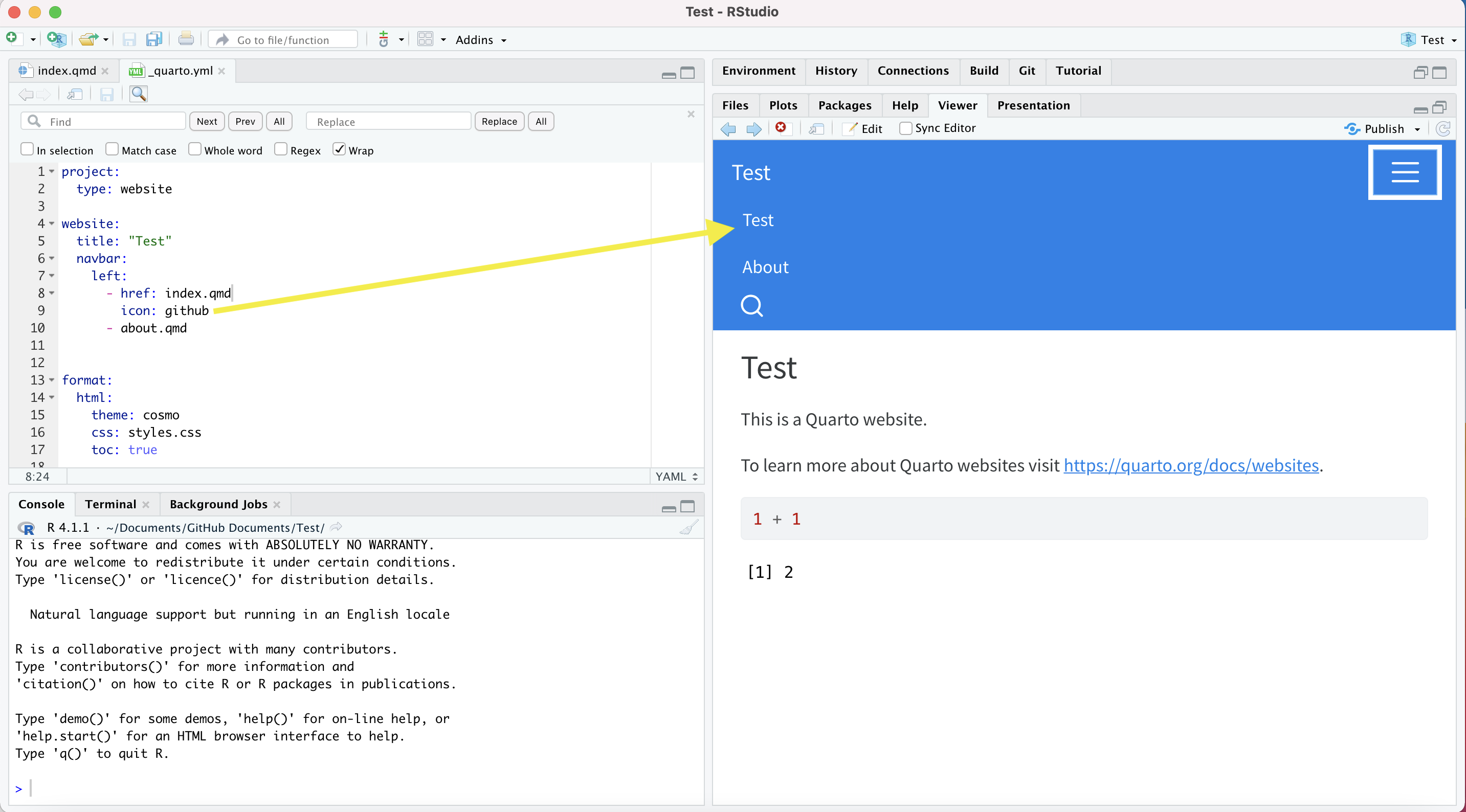The width and height of the screenshot is (1466, 812).
Task: Click the Next find button
Action: coord(207,121)
